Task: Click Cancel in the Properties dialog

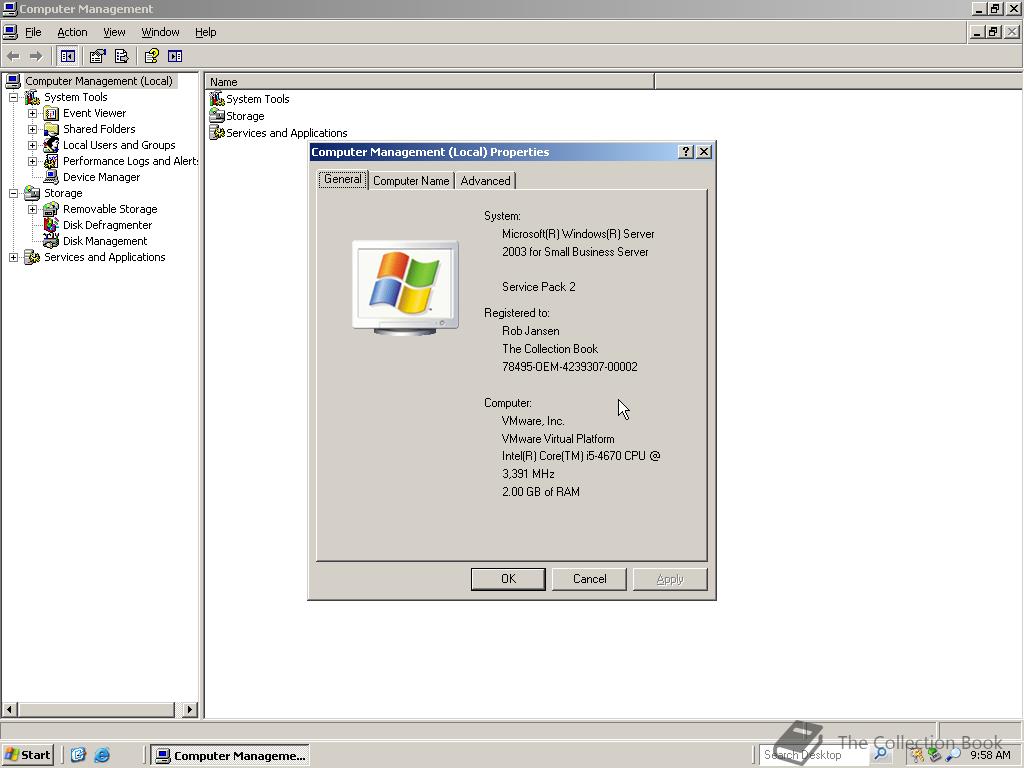Action: click(590, 579)
